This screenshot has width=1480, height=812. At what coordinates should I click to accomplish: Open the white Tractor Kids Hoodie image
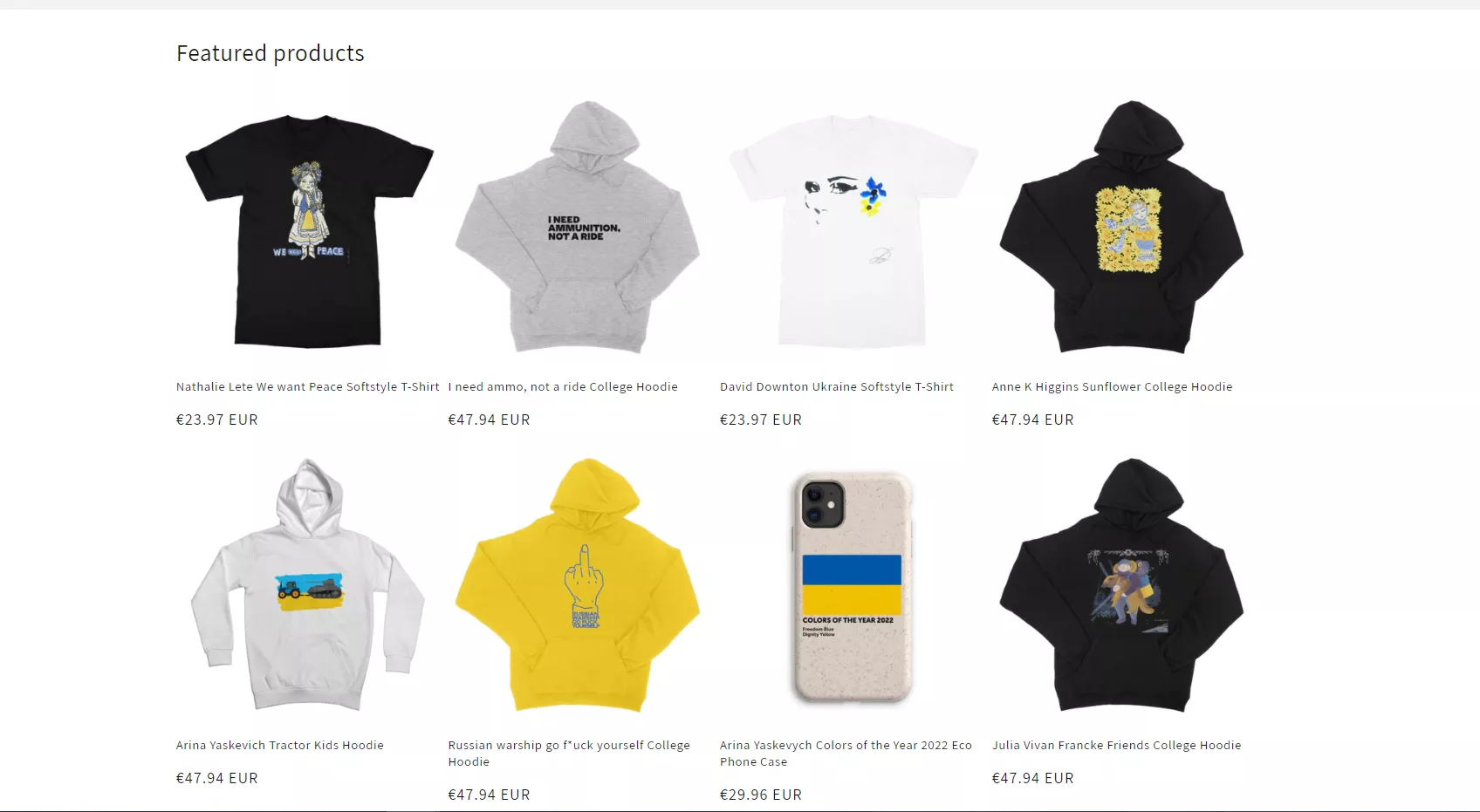click(x=308, y=586)
